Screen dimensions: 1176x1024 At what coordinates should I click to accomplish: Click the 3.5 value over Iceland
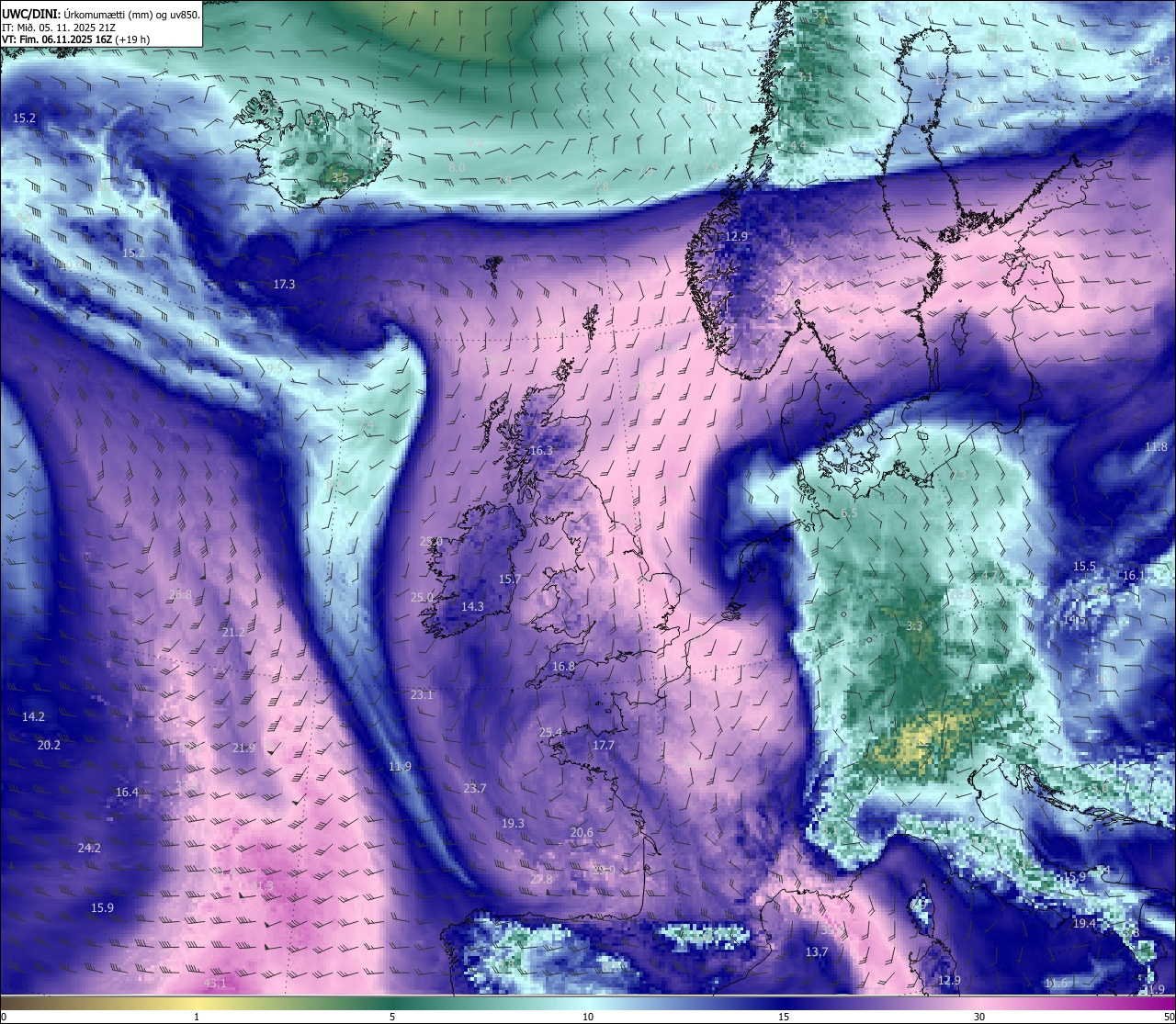pos(340,177)
